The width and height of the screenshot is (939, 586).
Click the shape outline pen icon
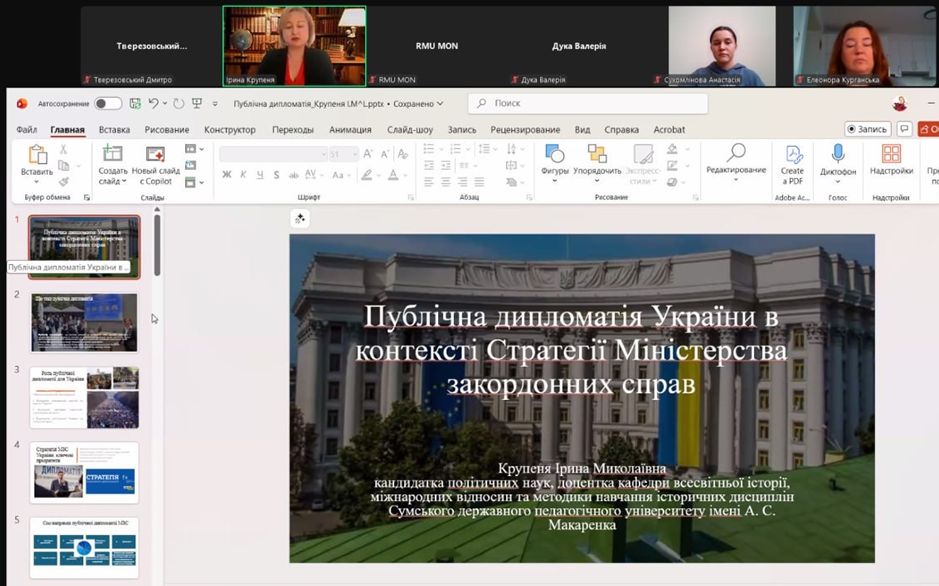(673, 165)
